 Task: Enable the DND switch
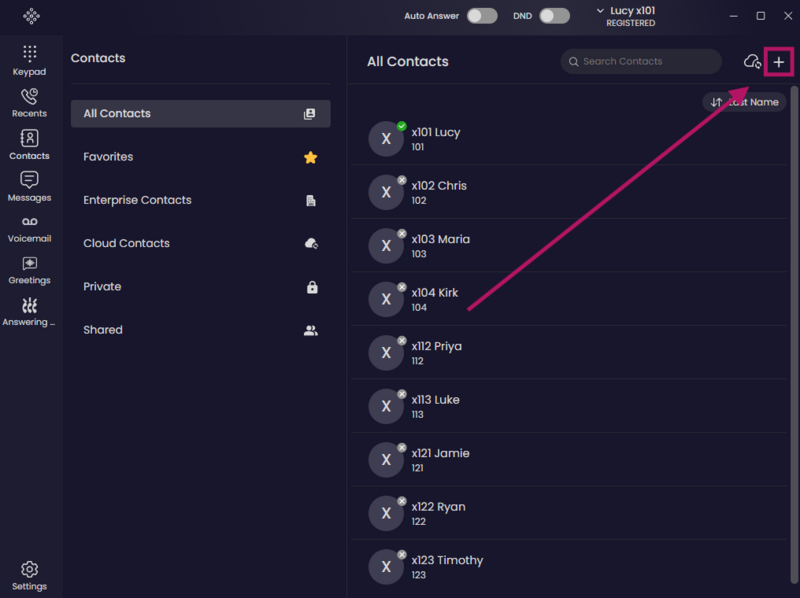coord(555,16)
